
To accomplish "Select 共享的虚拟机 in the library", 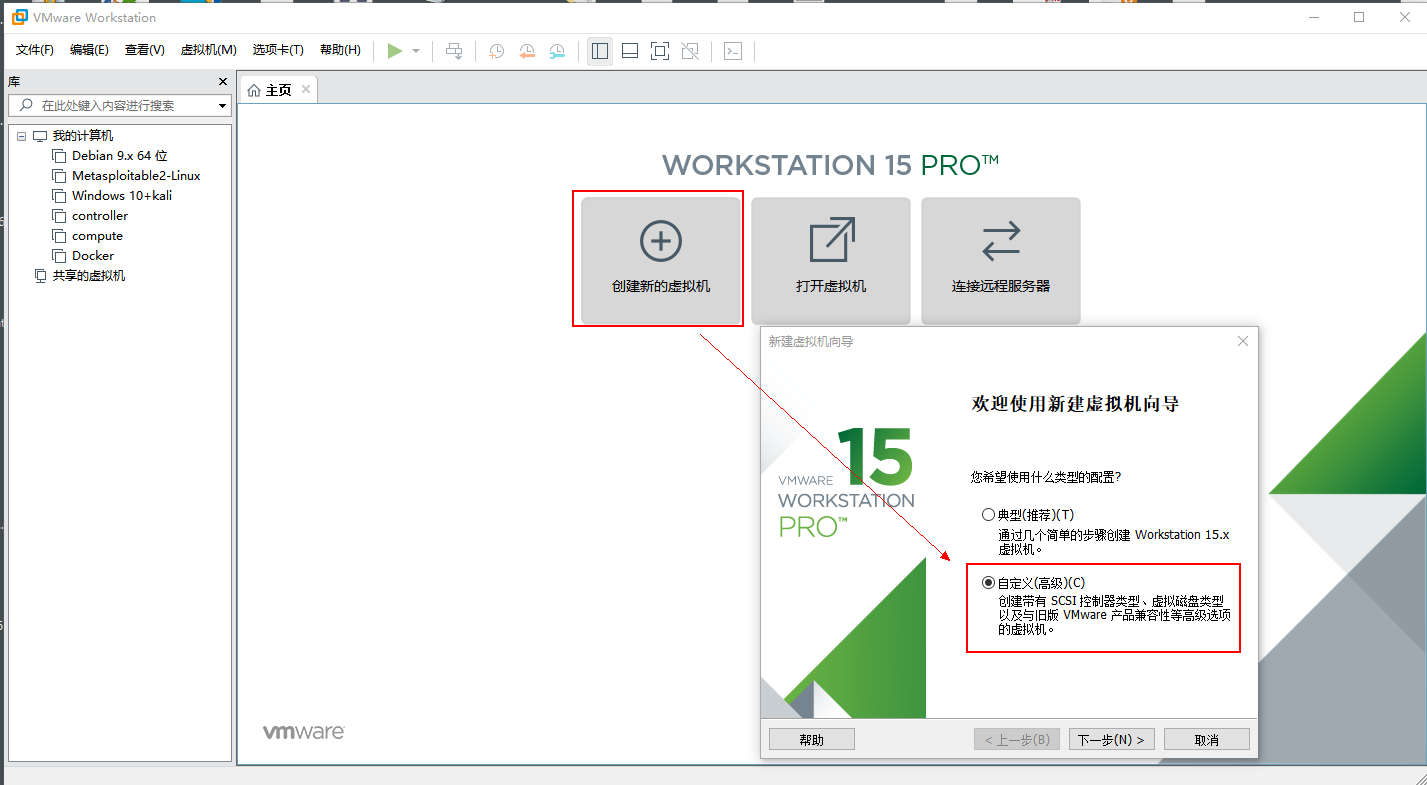I will (x=89, y=276).
